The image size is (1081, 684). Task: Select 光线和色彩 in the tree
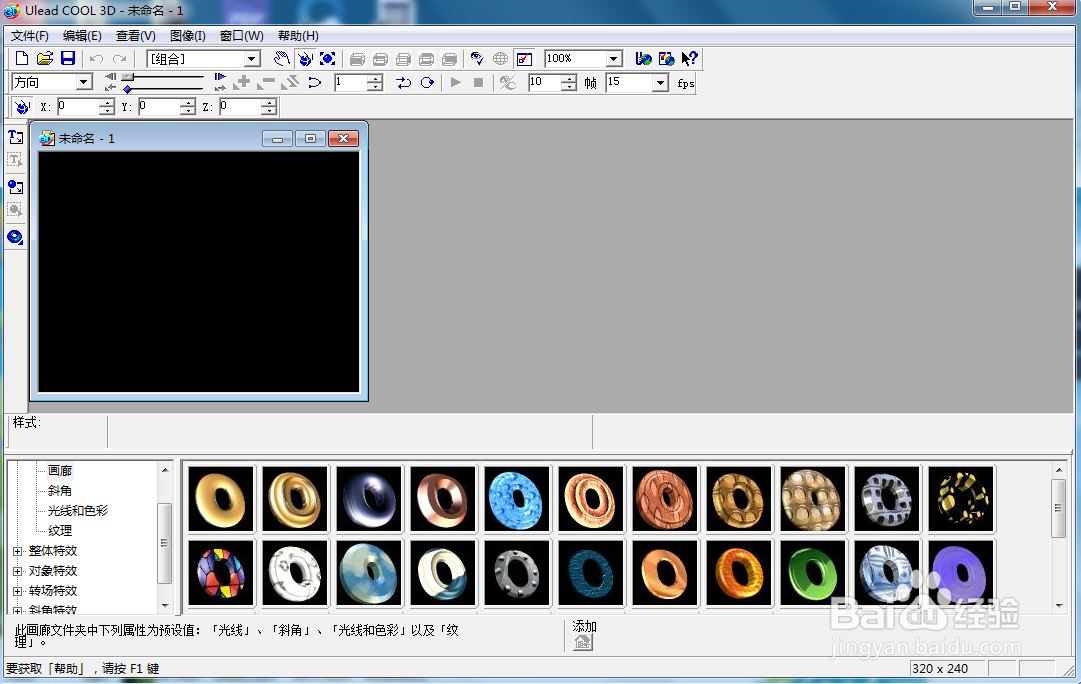click(78, 511)
